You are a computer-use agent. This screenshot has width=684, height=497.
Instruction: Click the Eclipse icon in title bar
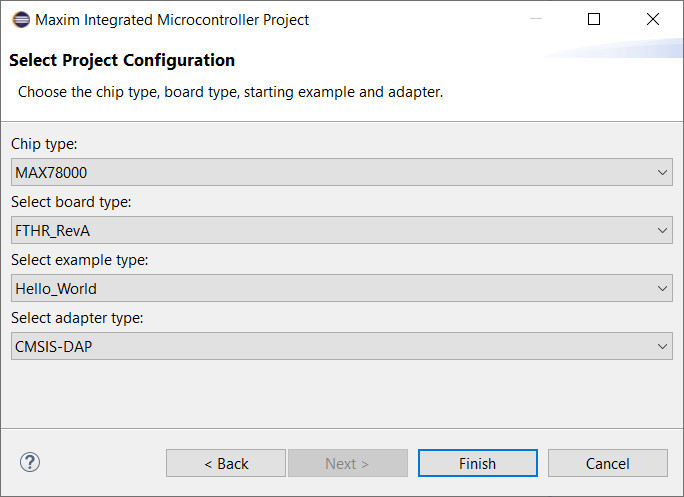20,20
